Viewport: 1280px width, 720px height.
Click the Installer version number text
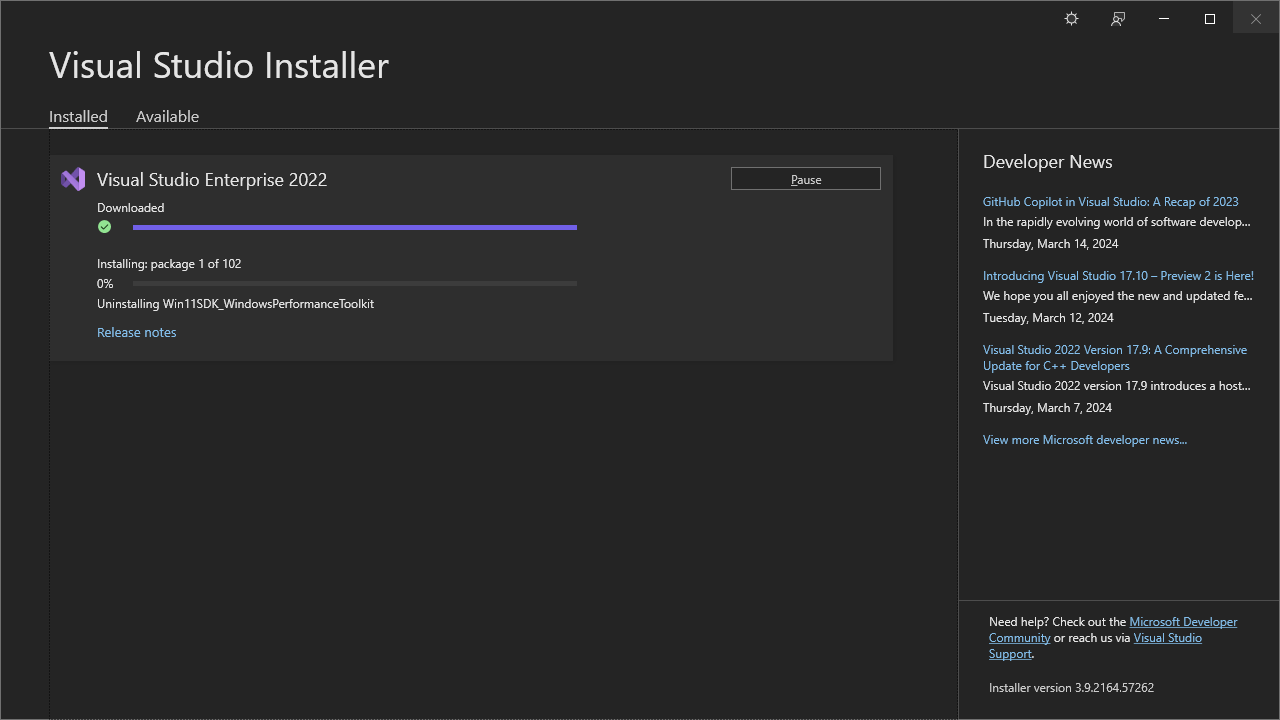point(1070,687)
